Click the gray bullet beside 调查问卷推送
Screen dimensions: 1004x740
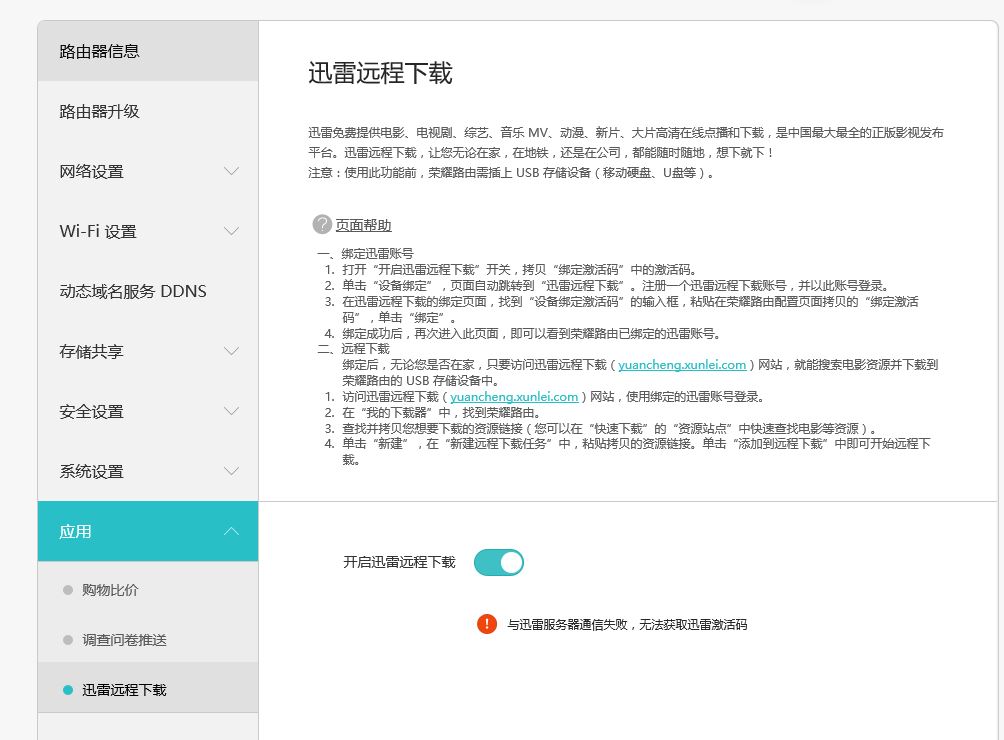click(x=68, y=640)
